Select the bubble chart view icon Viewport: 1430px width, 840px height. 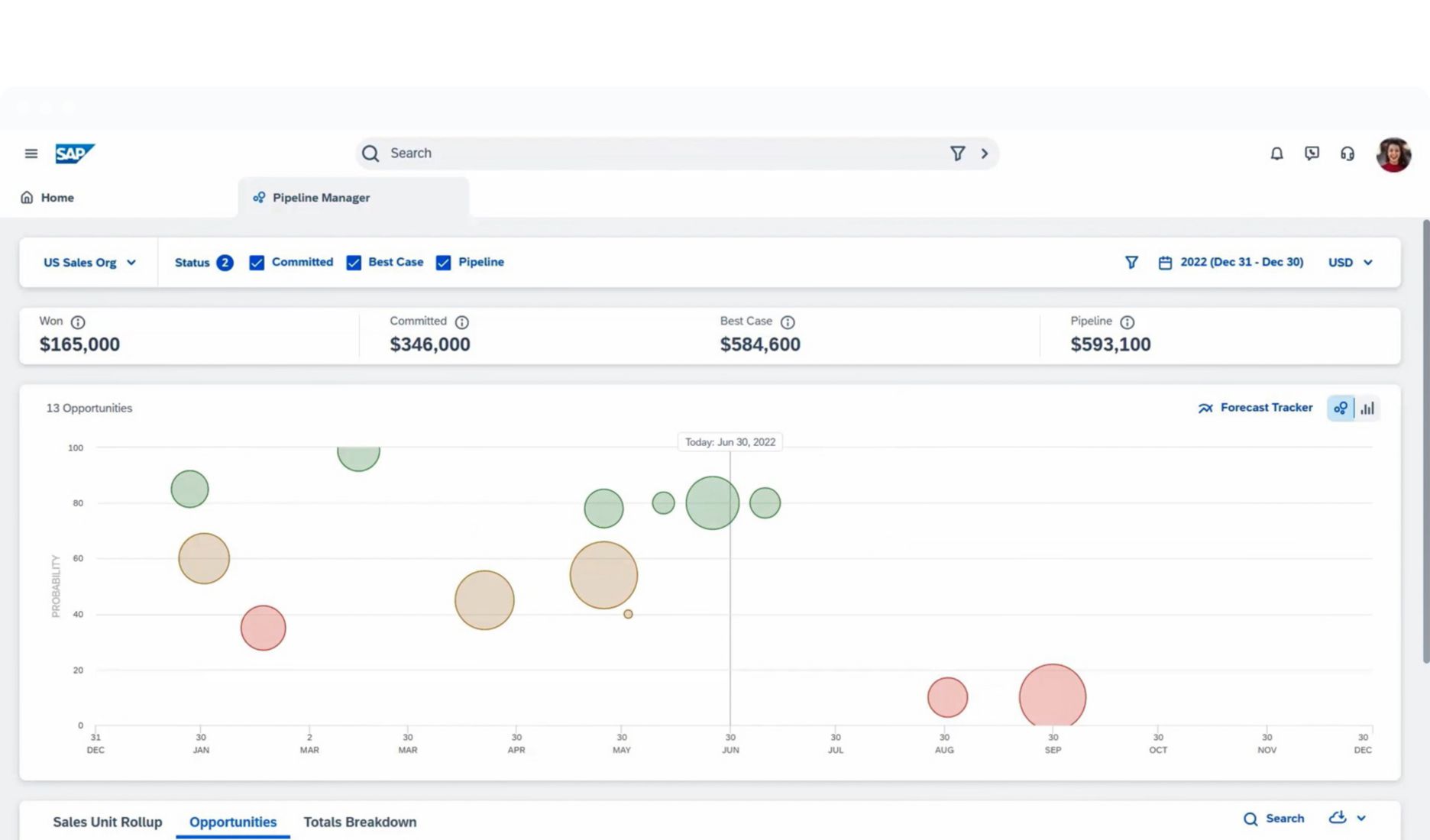click(x=1341, y=409)
